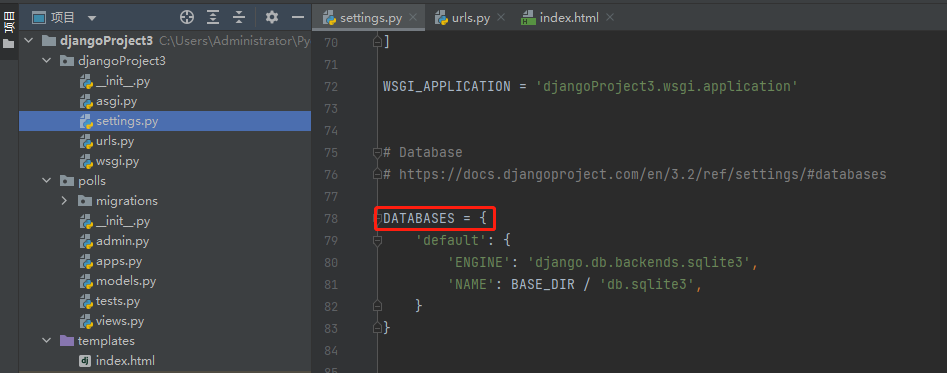947x373 pixels.
Task: Click the 'ENGINE' key on line 80
Action: tap(479, 263)
